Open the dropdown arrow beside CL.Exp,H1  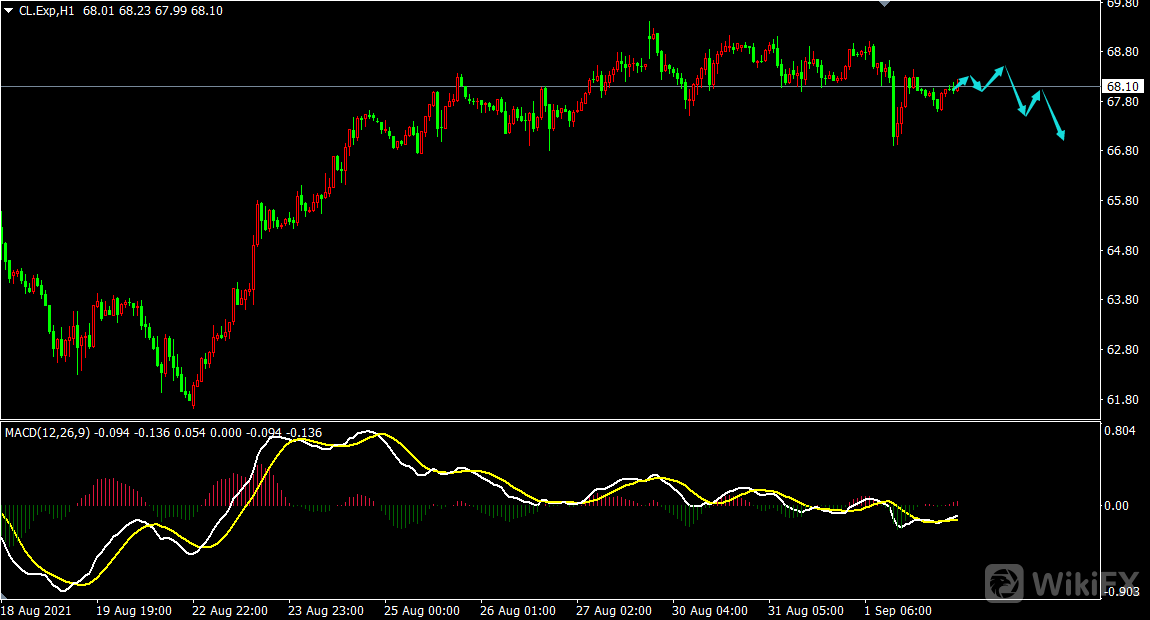(x=9, y=10)
